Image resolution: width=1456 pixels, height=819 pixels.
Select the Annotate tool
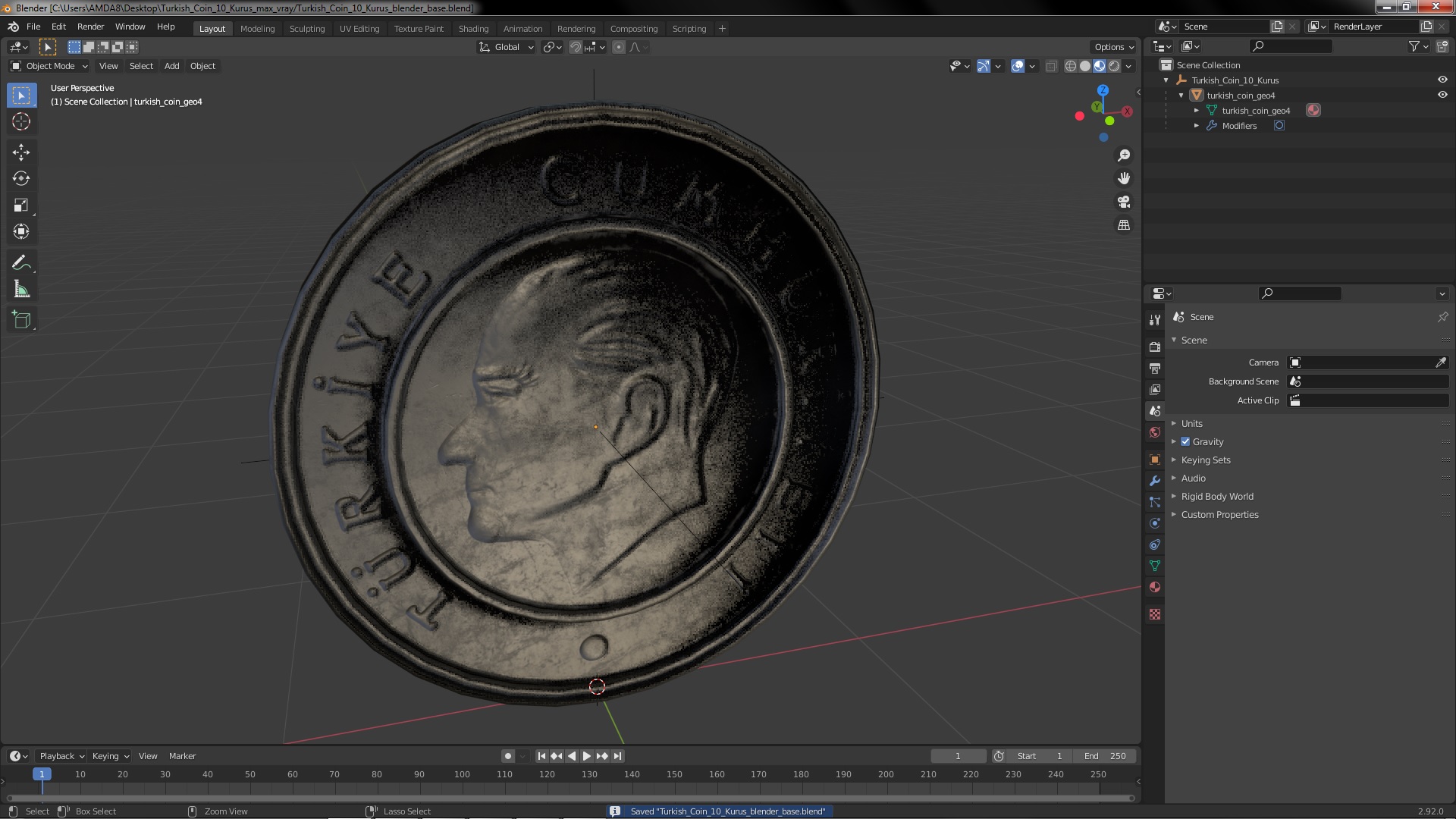21,263
